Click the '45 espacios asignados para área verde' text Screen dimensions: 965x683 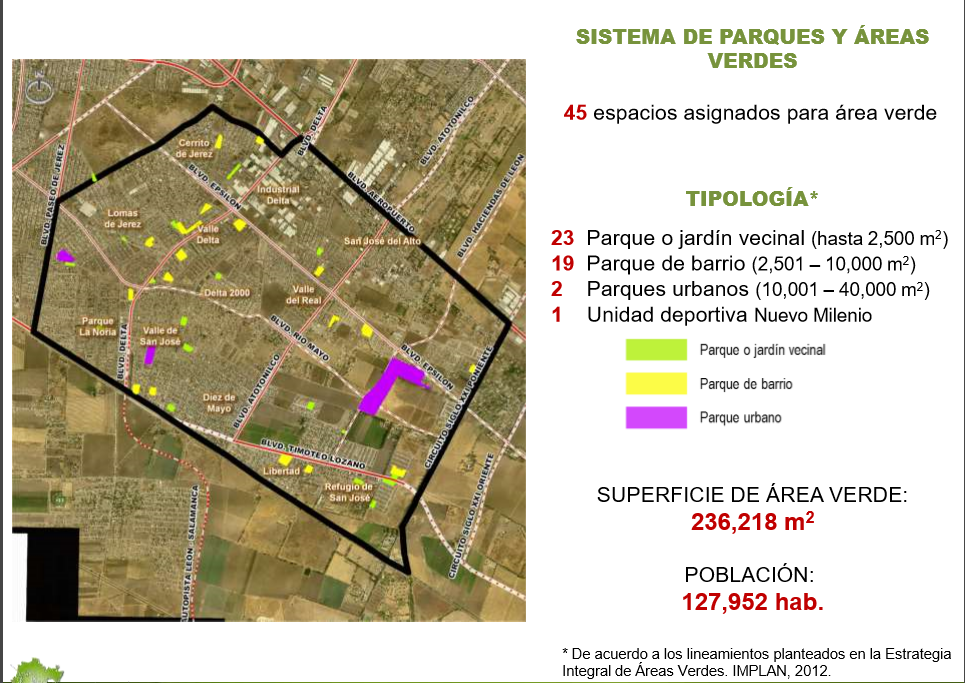coord(750,113)
